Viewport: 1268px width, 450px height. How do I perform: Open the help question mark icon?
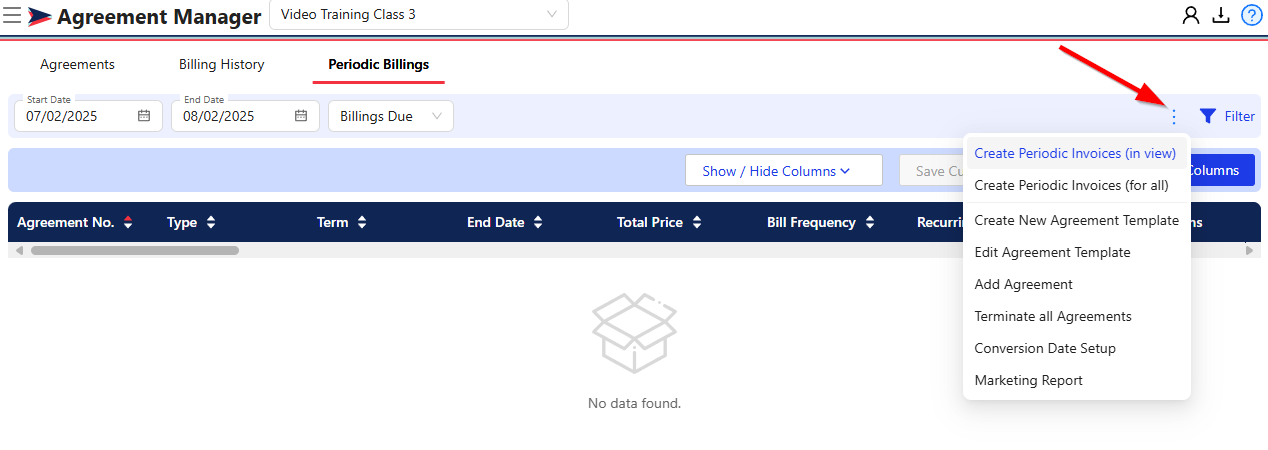pos(1251,15)
